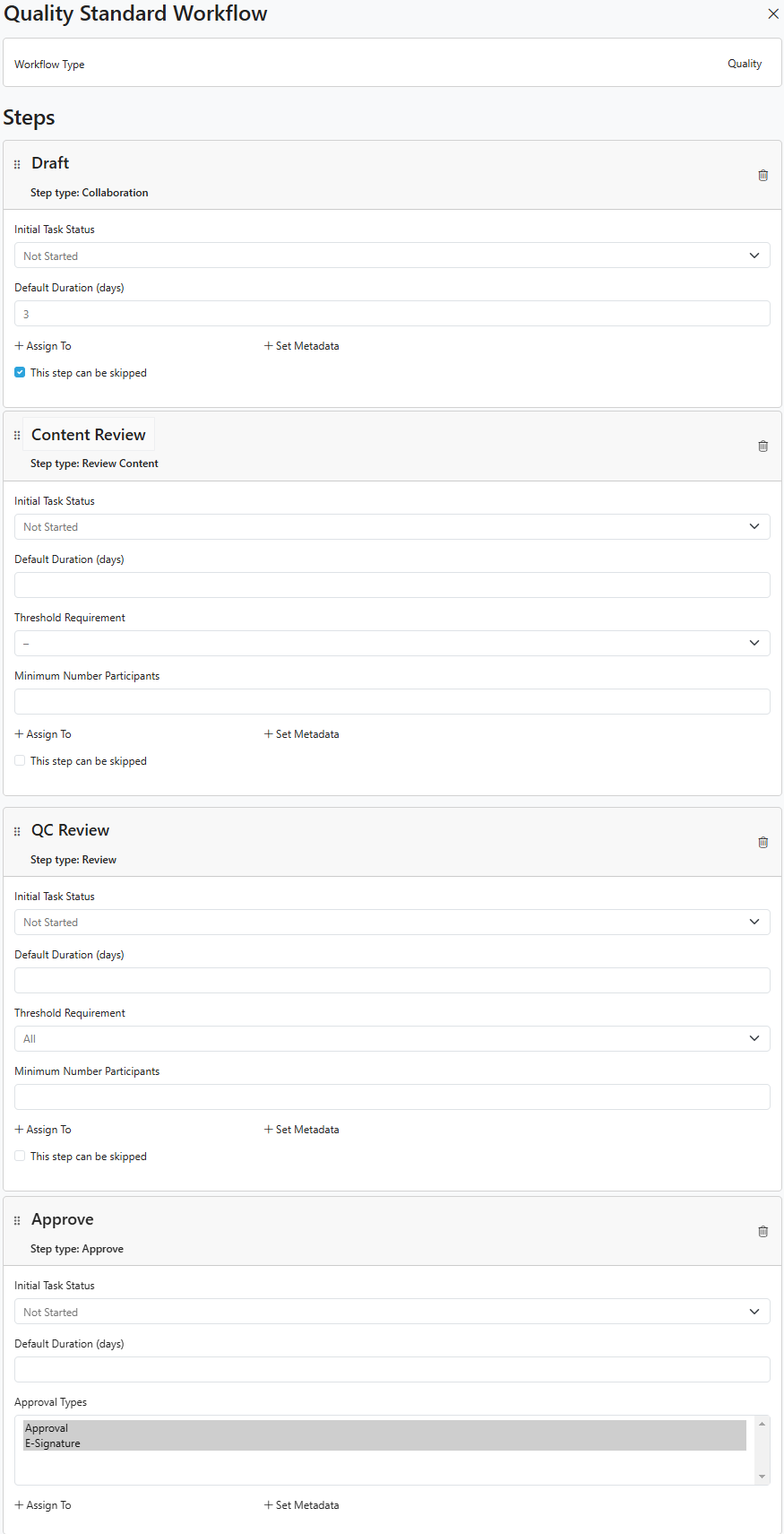
Task: Enable skipping for the Content Review step
Action: point(19,759)
